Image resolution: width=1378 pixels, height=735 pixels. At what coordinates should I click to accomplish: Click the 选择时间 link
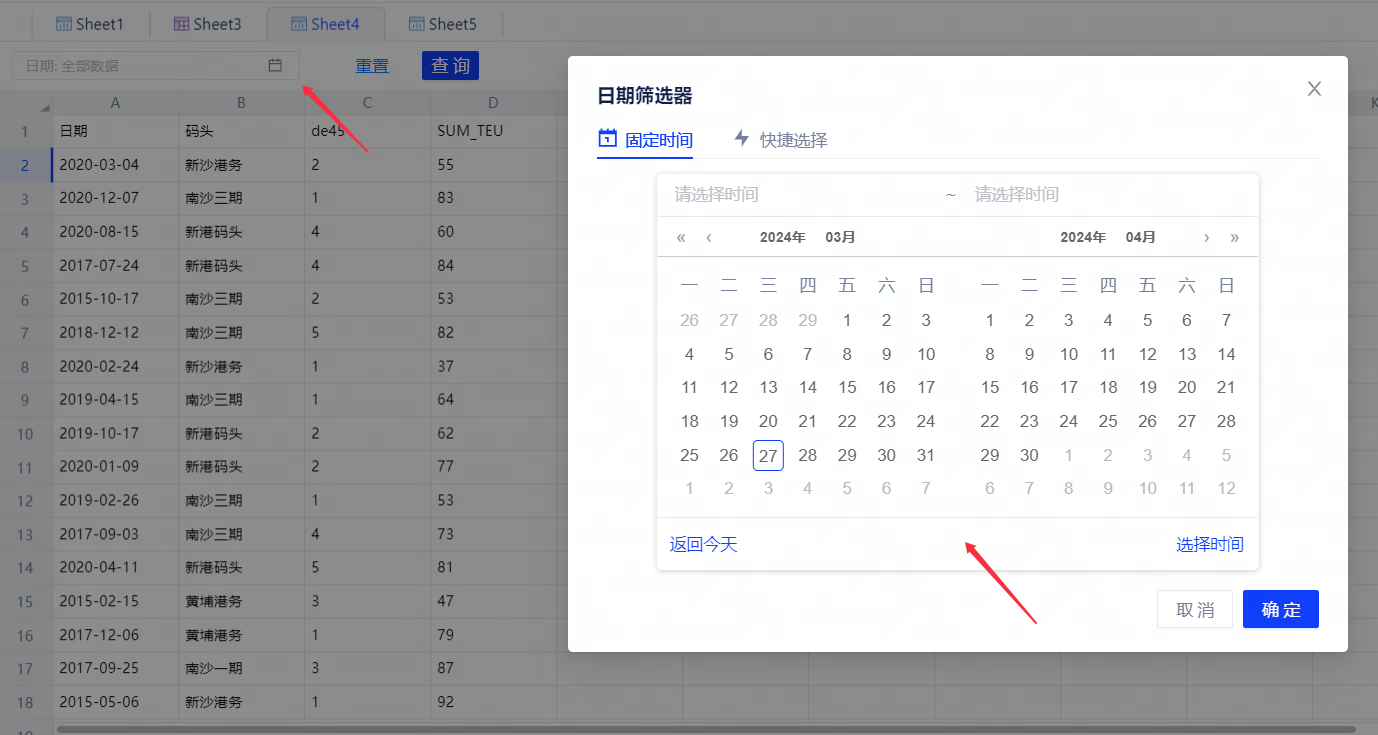click(x=1209, y=544)
